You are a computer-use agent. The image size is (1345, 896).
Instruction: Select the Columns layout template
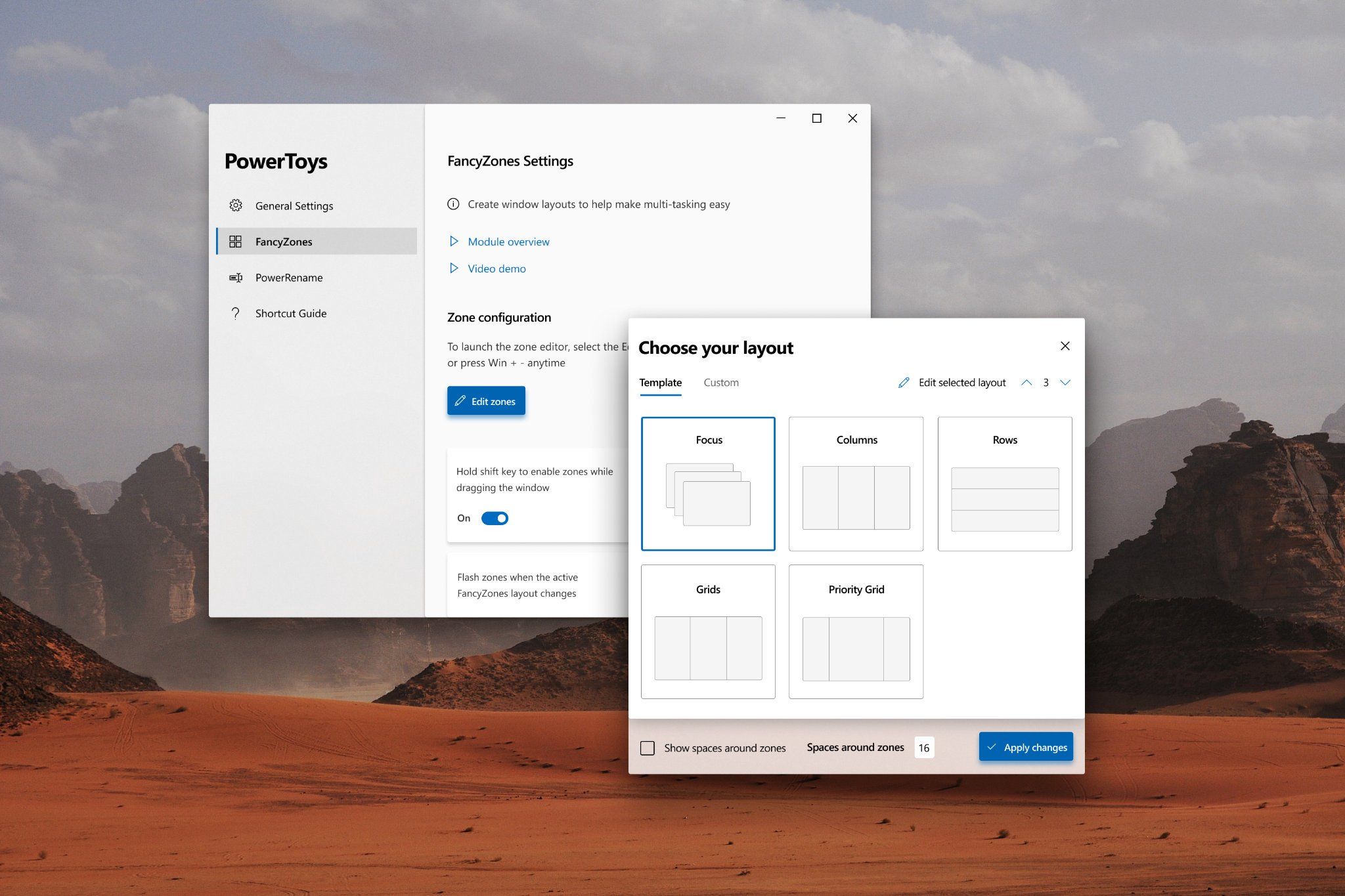[x=856, y=484]
